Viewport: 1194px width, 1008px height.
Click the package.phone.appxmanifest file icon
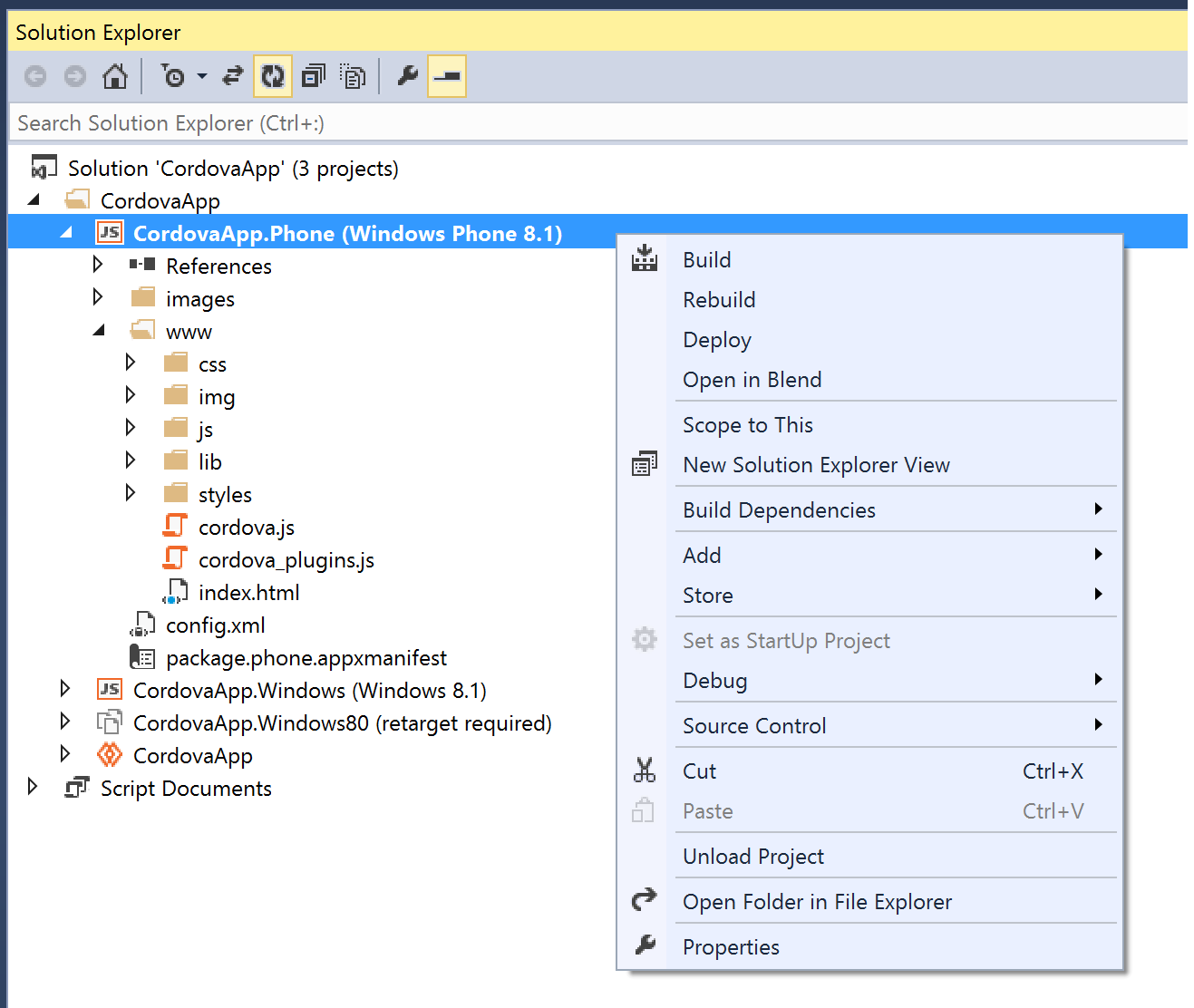pyautogui.click(x=142, y=657)
